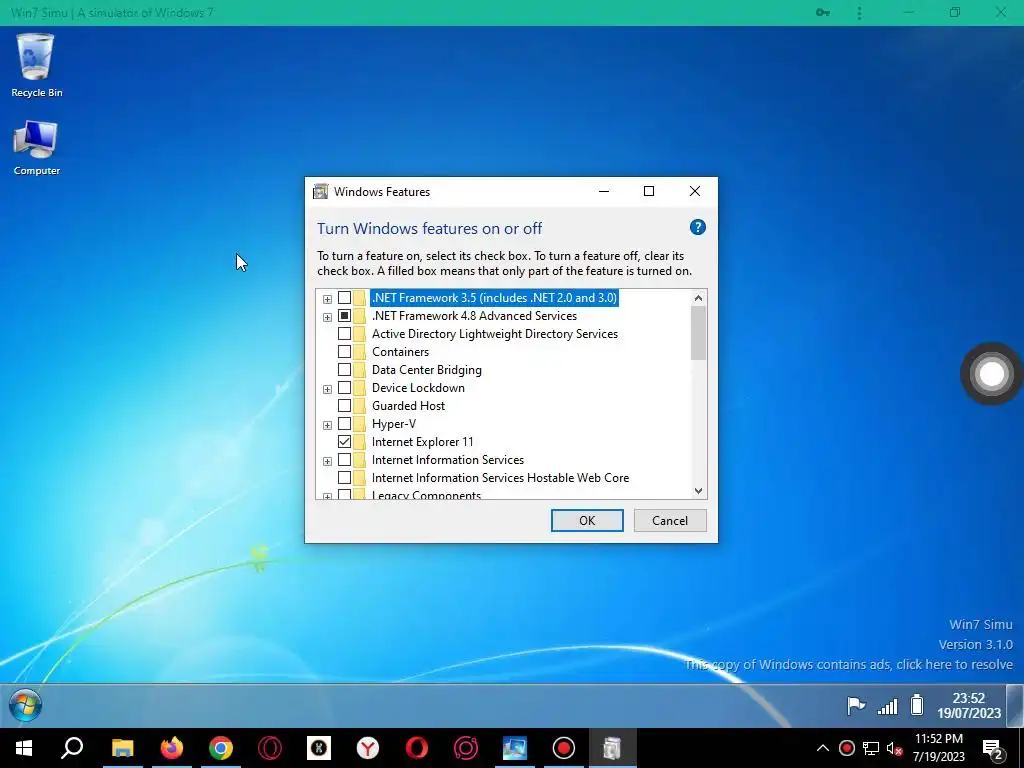Click the Show Desktop strip beside simulator clock
The height and width of the screenshot is (768, 1024).
point(1015,705)
